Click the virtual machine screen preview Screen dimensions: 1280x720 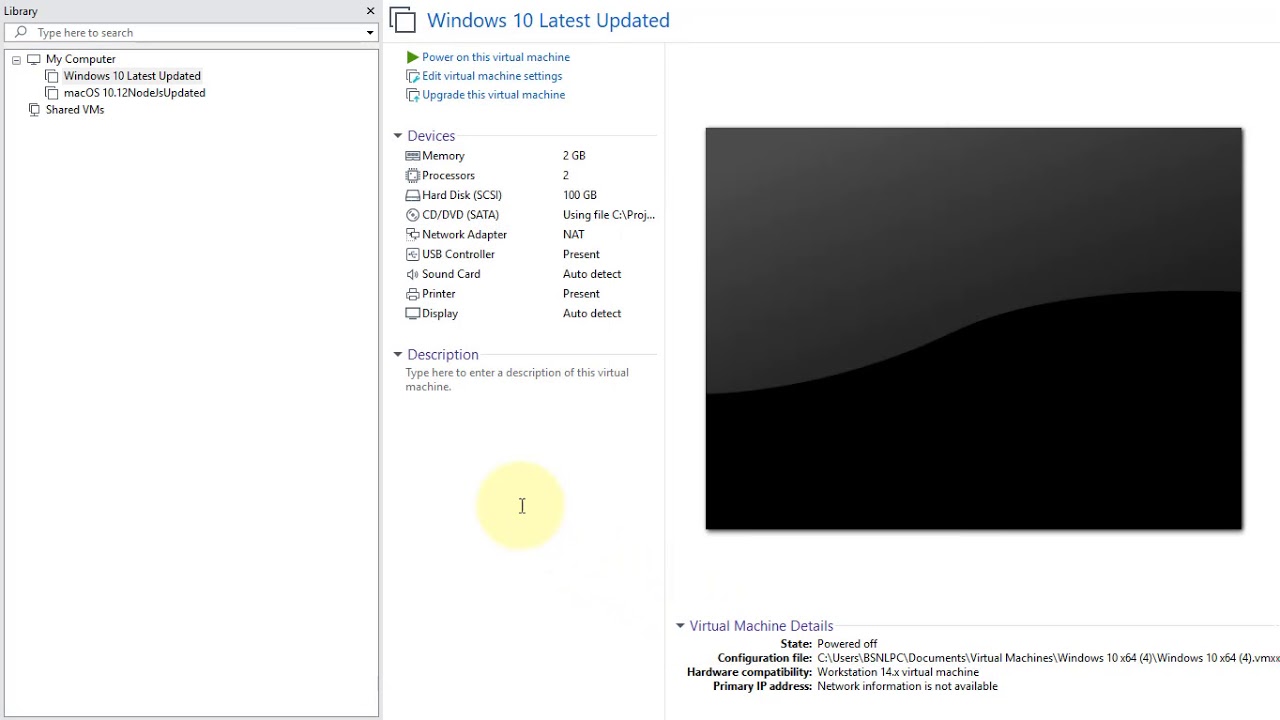pos(974,328)
